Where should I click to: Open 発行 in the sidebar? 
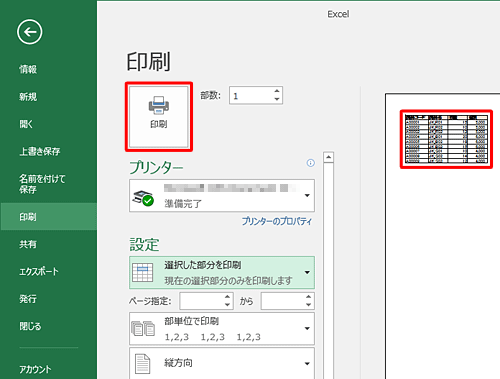pyautogui.click(x=28, y=299)
